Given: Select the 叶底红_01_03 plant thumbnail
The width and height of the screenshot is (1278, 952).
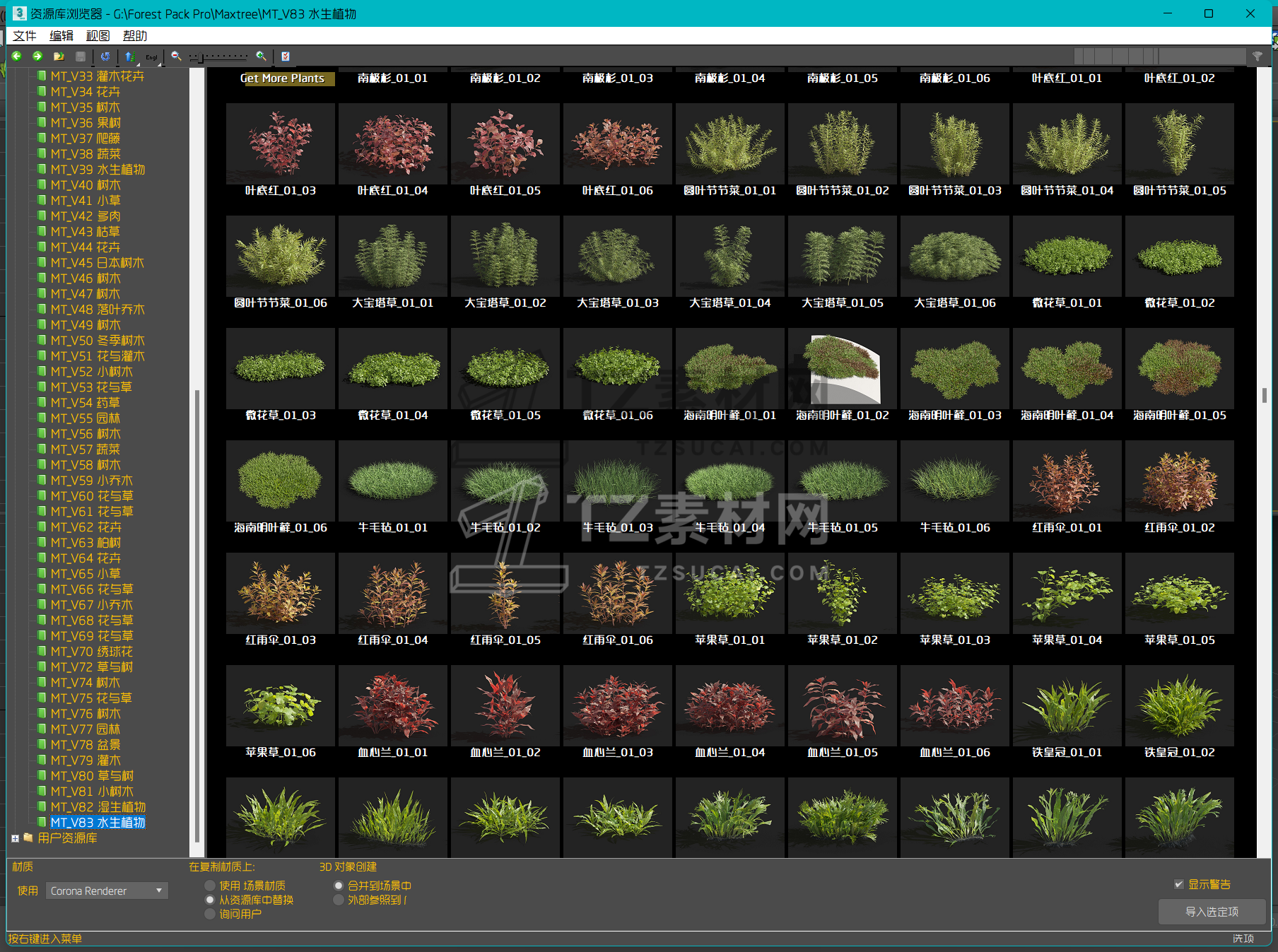Looking at the screenshot, I should click(x=281, y=144).
